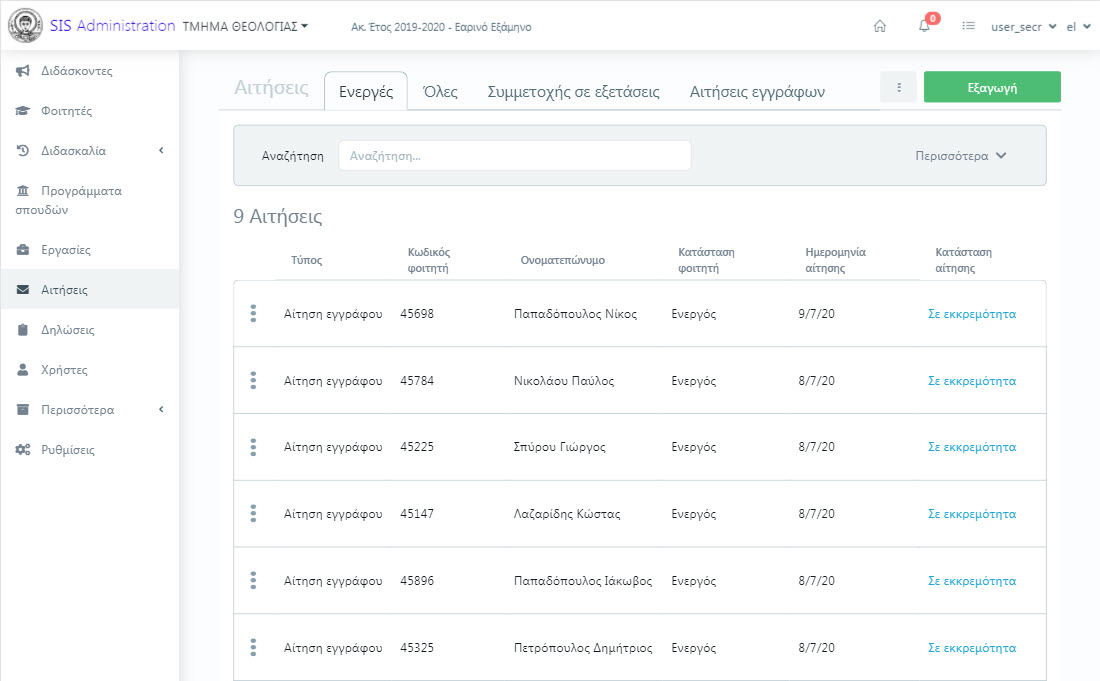Expand the Διδασκαλία submenu chevron
1100x681 pixels.
coord(161,151)
